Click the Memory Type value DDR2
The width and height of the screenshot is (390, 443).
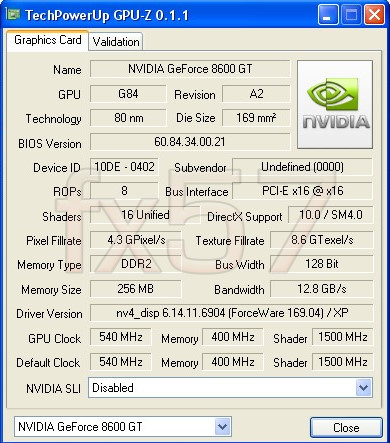click(x=136, y=264)
